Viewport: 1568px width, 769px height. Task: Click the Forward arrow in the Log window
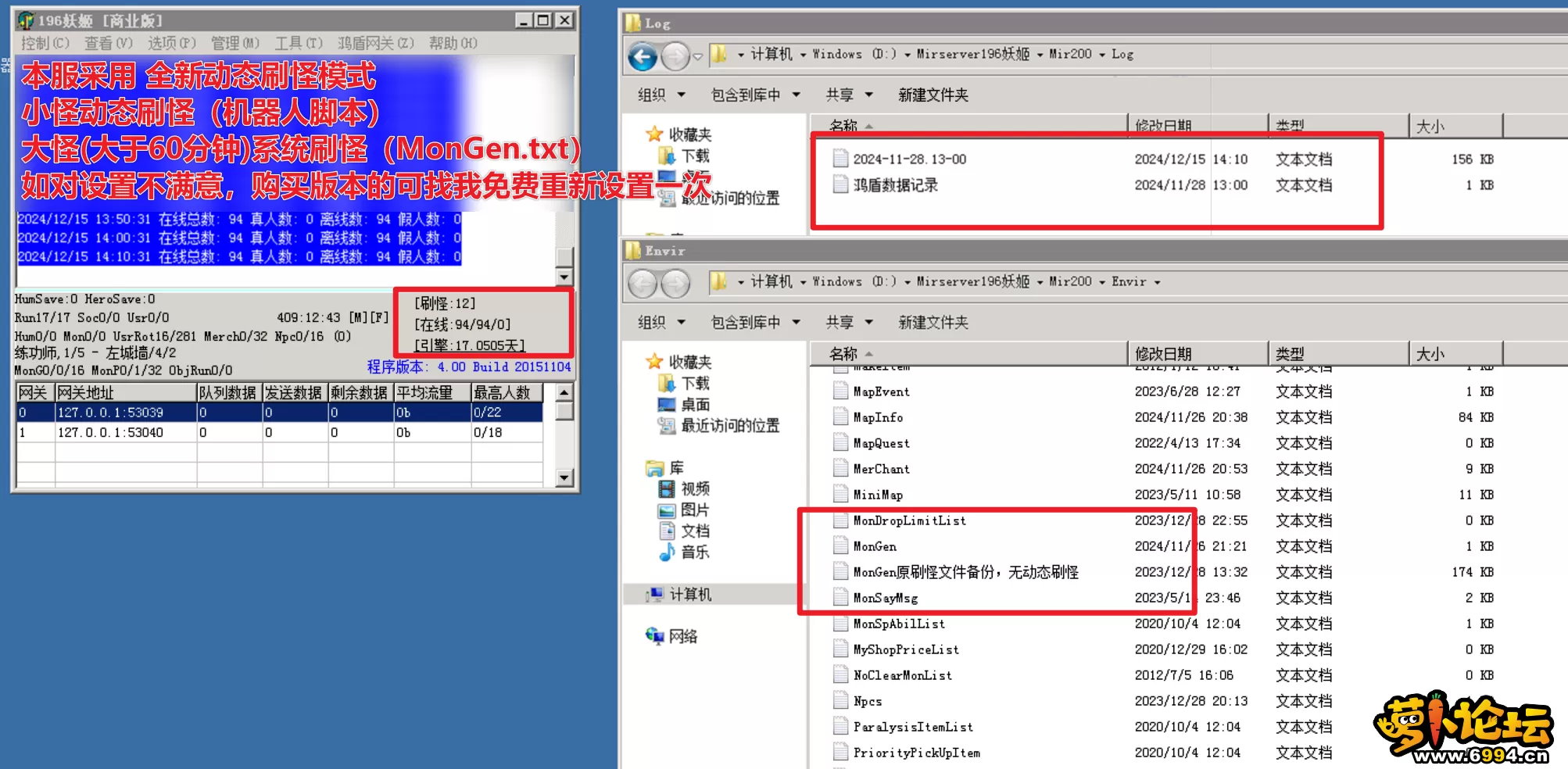pos(675,55)
